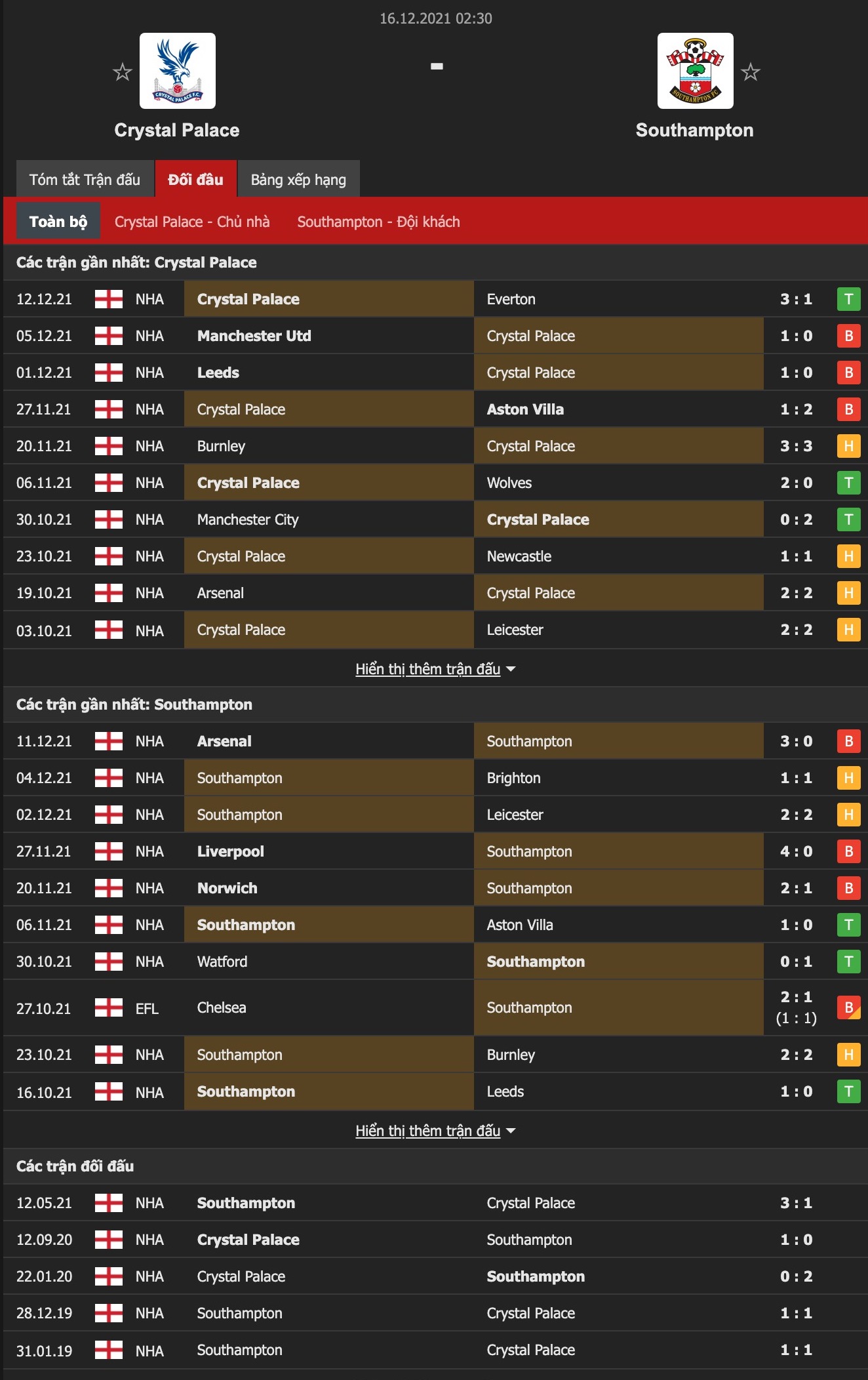The height and width of the screenshot is (1380, 868).
Task: Click the 4 : 0 score on Liverpool row
Action: pyautogui.click(x=797, y=851)
